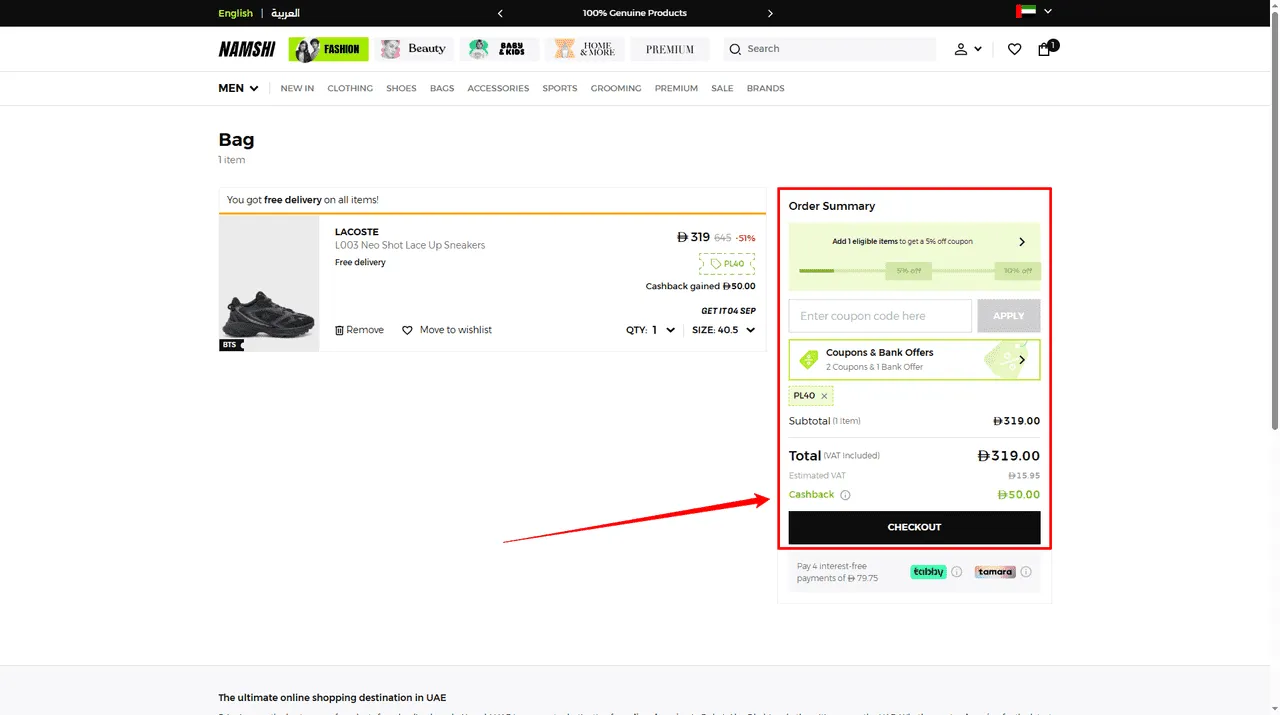Click the CHECKOUT button
Screen dimensions: 1280x715
(x=914, y=527)
